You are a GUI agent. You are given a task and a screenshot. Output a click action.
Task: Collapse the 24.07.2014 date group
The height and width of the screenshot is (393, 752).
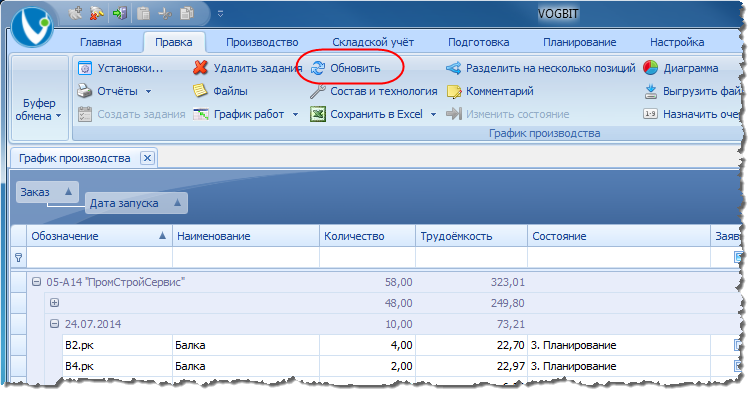coord(55,324)
